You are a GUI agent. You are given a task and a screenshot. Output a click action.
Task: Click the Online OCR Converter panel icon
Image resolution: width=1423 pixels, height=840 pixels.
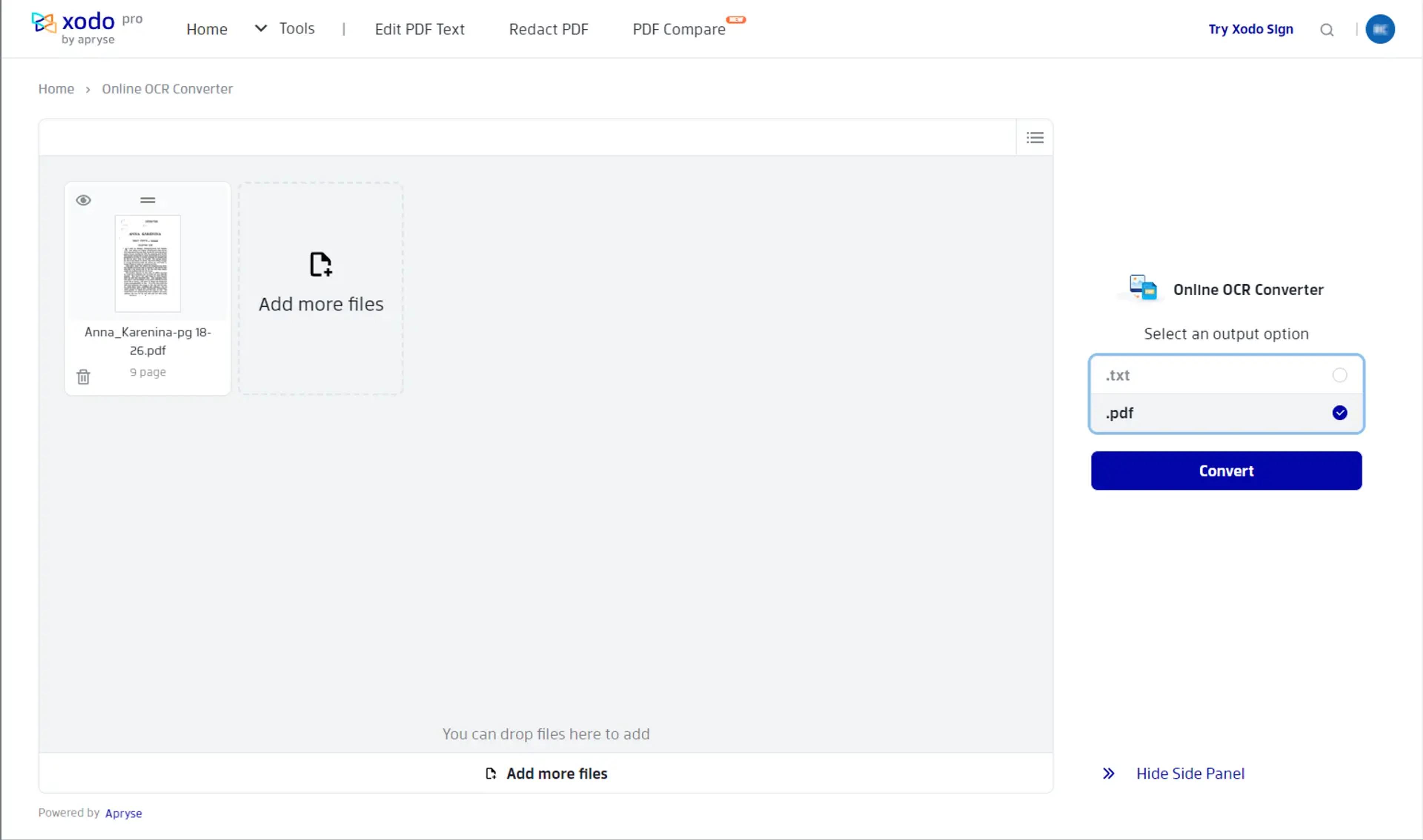1143,287
